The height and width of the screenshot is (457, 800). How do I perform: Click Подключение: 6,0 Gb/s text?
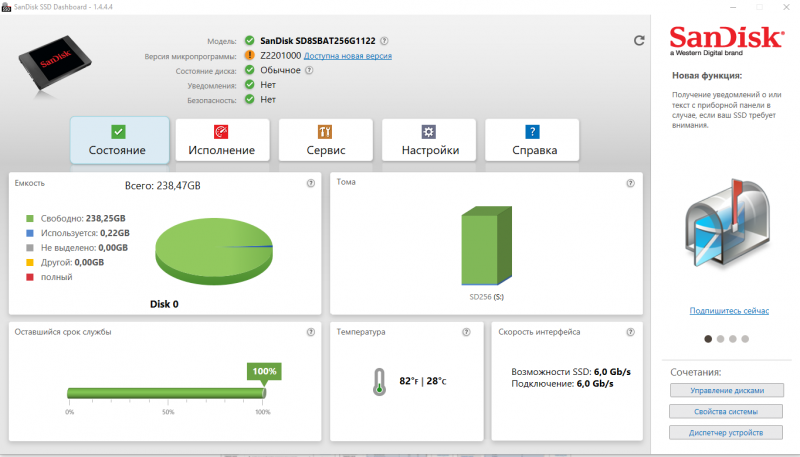pyautogui.click(x=562, y=384)
